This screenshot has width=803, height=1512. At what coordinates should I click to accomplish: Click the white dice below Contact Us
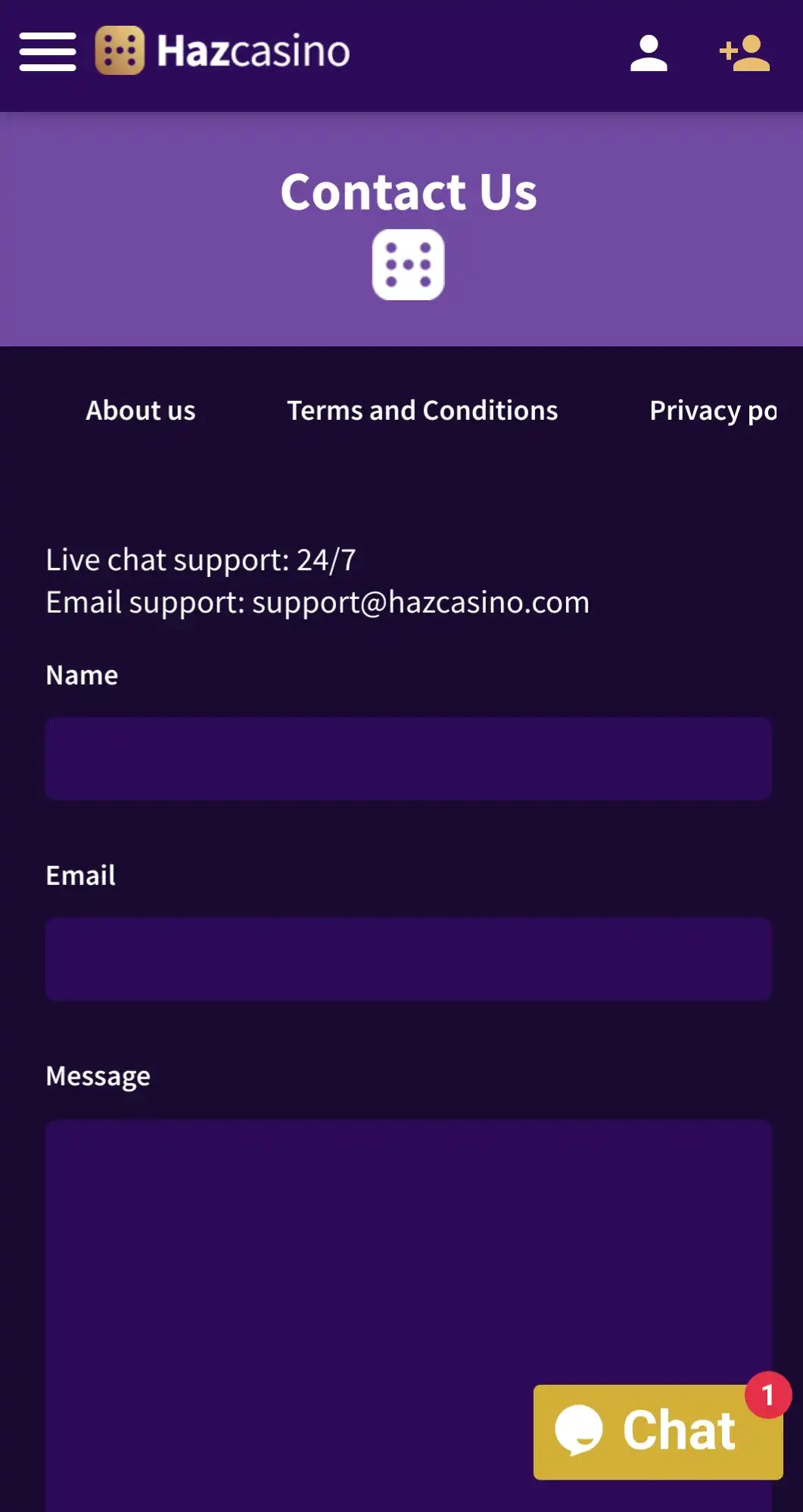pos(408,265)
